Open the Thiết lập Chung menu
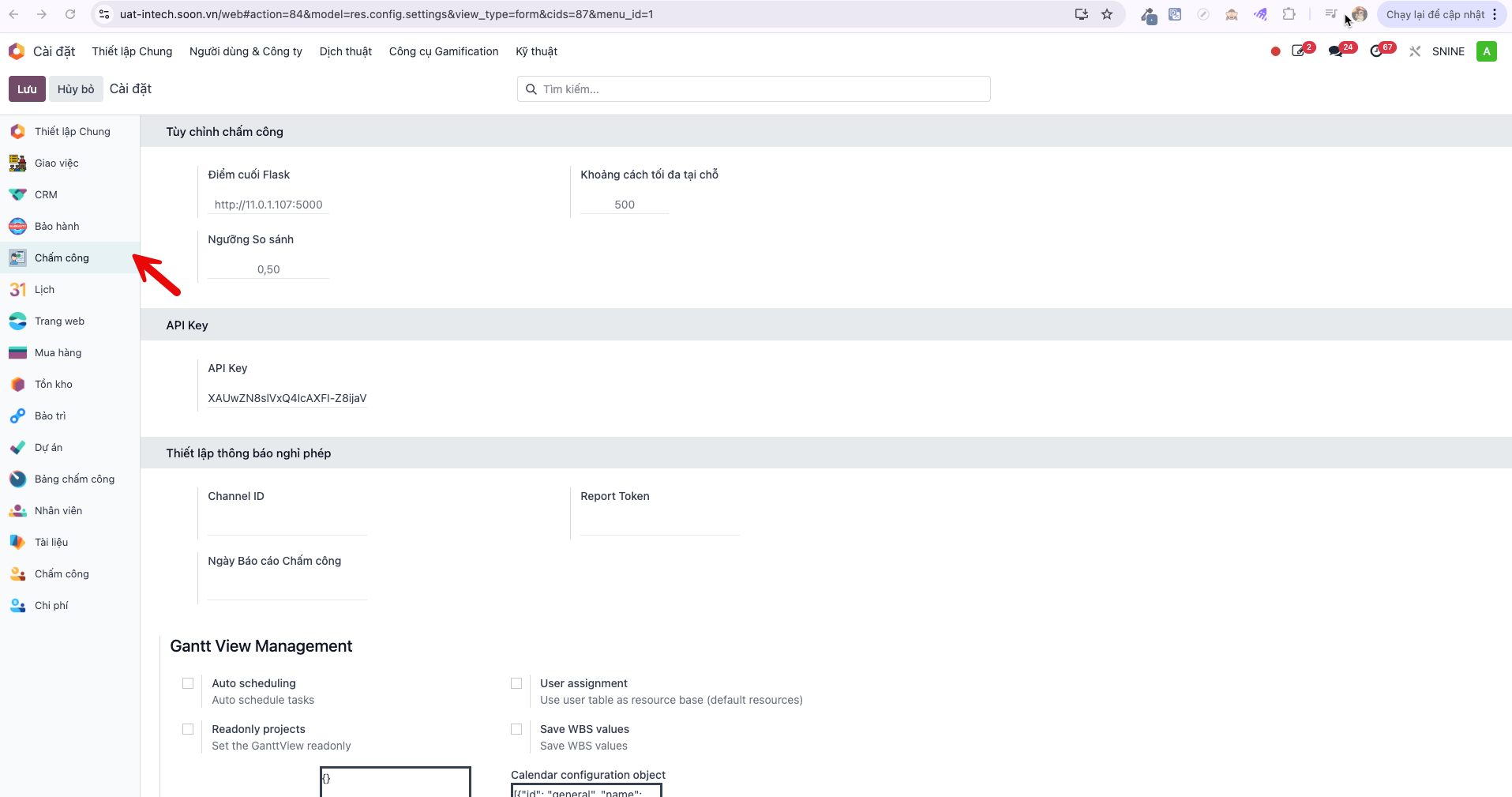The height and width of the screenshot is (797, 1512). pyautogui.click(x=132, y=51)
